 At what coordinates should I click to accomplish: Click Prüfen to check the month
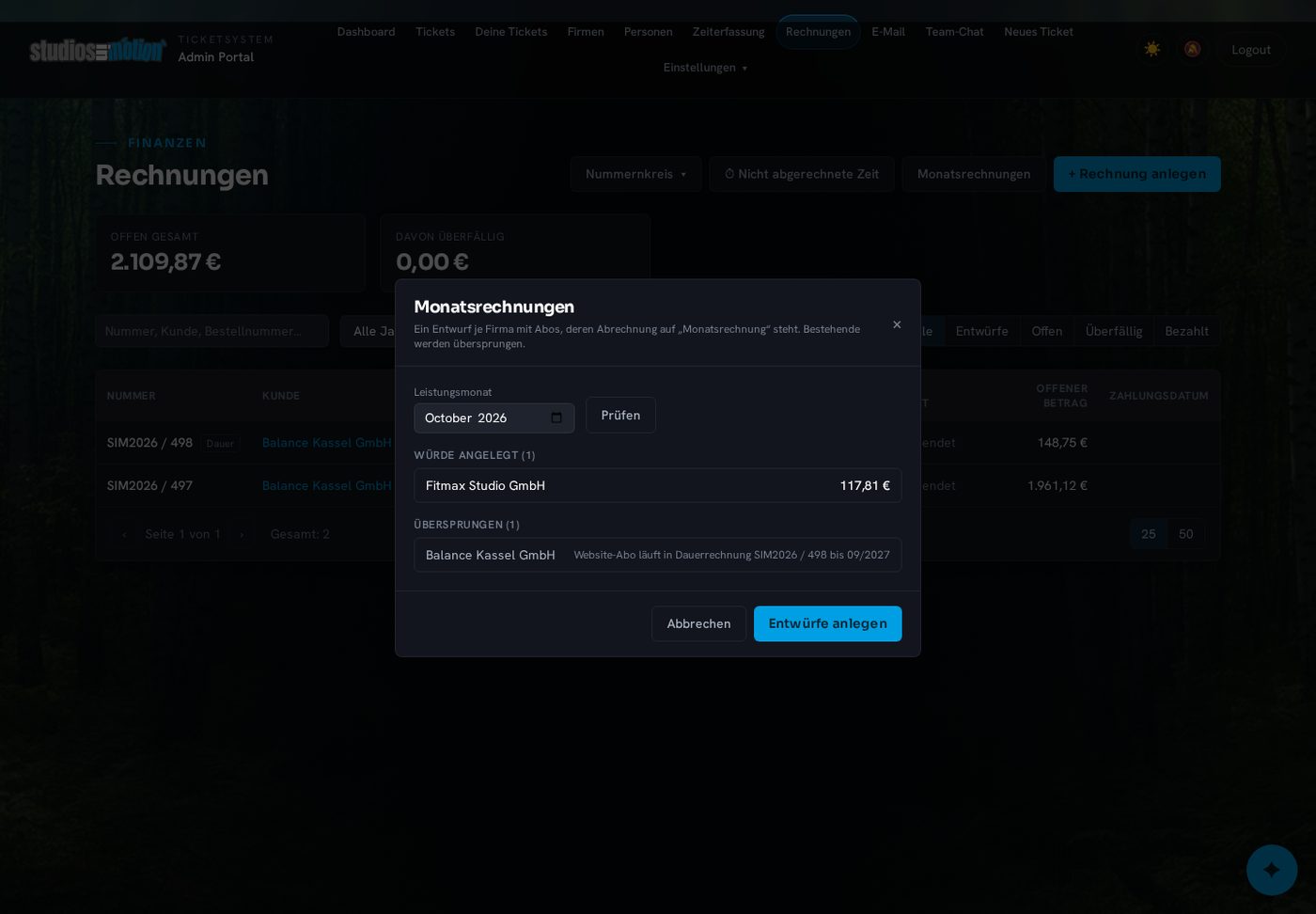click(x=620, y=415)
